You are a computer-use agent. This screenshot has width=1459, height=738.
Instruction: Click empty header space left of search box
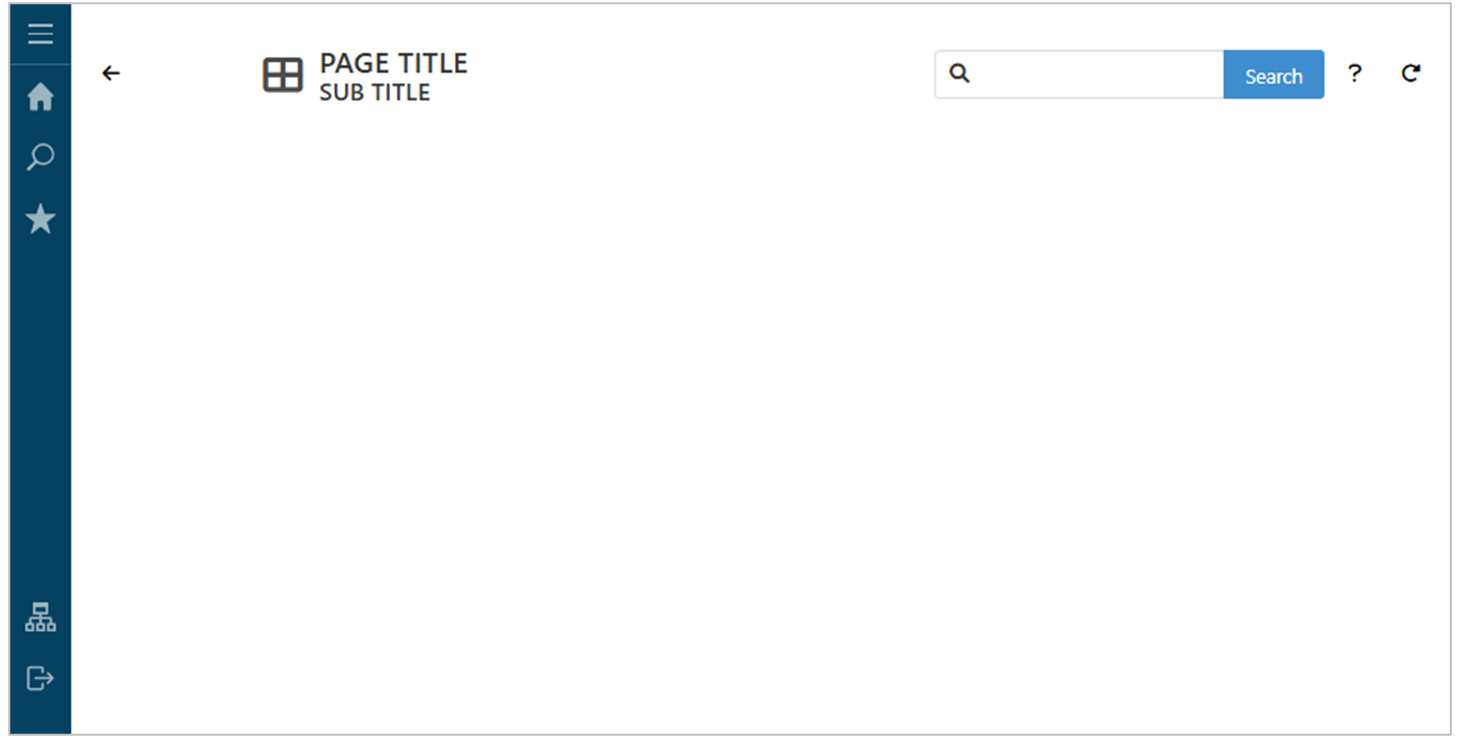pyautogui.click(x=700, y=74)
